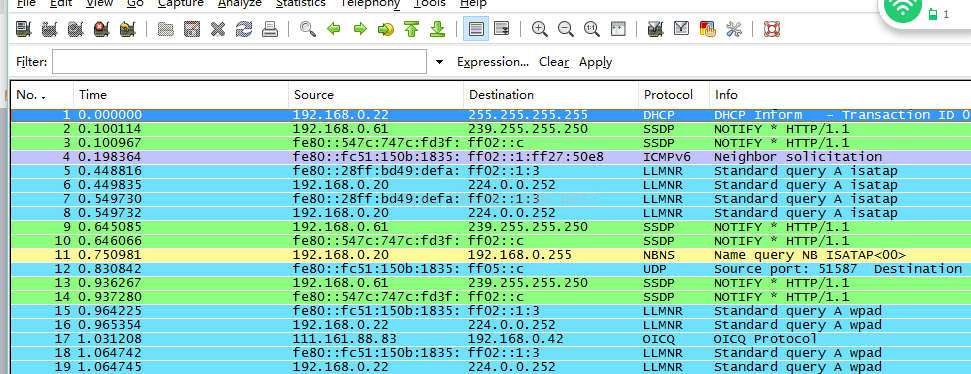The image size is (971, 374).
Task: Start a new live capture
Action: (x=76, y=29)
